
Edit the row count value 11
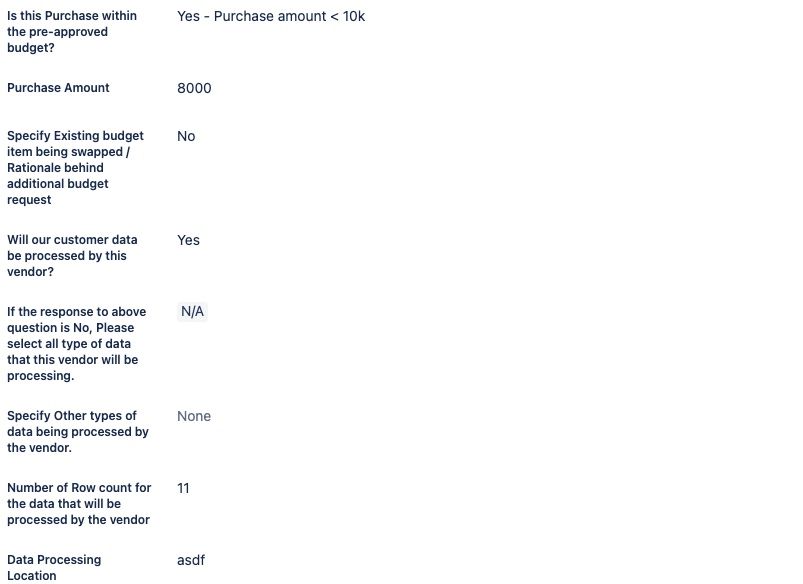[x=183, y=488]
